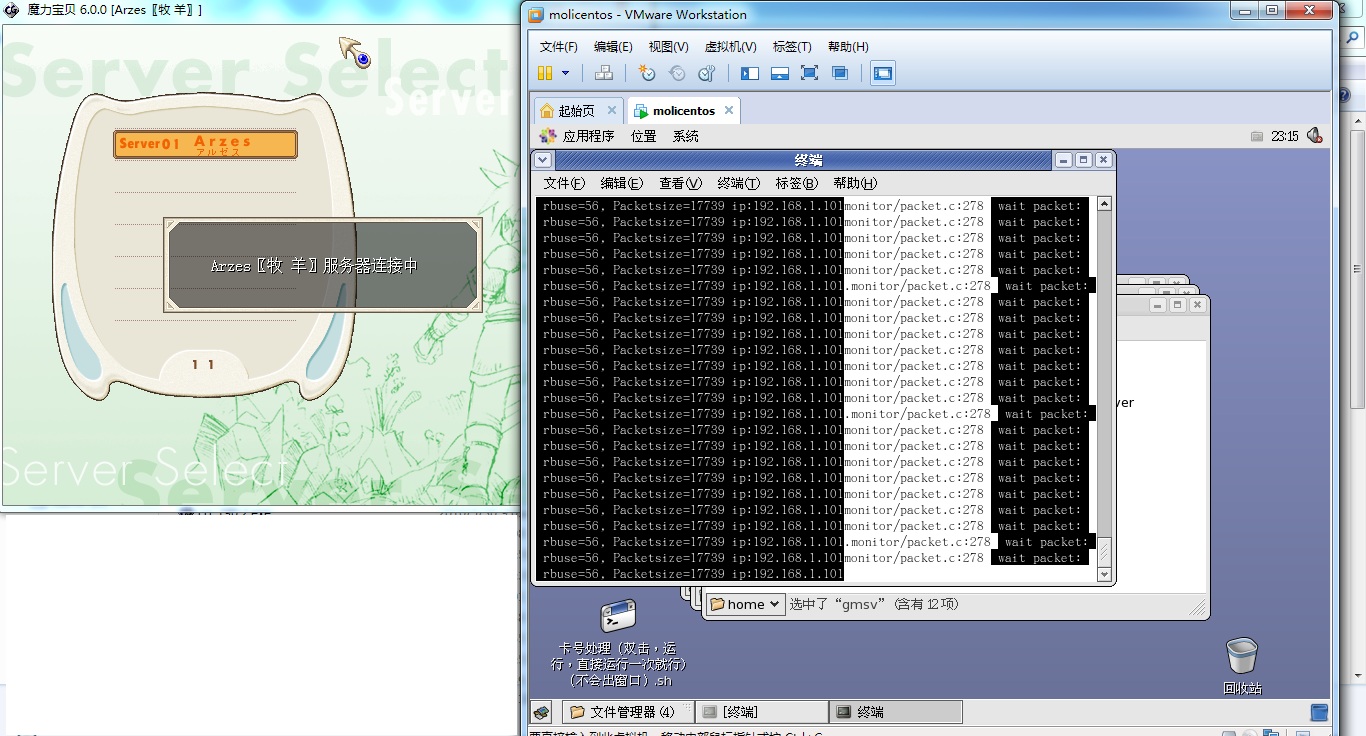Open the 回收站 trash desktop icon
The image size is (1366, 736).
click(1242, 656)
